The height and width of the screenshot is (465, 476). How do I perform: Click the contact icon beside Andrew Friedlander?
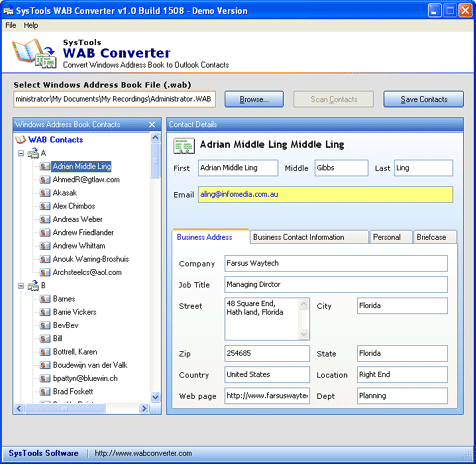pos(45,232)
